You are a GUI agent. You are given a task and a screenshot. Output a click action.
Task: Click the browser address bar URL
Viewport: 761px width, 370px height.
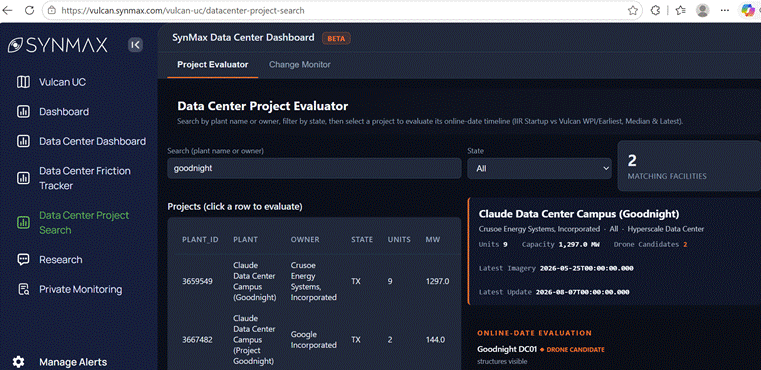pos(183,10)
